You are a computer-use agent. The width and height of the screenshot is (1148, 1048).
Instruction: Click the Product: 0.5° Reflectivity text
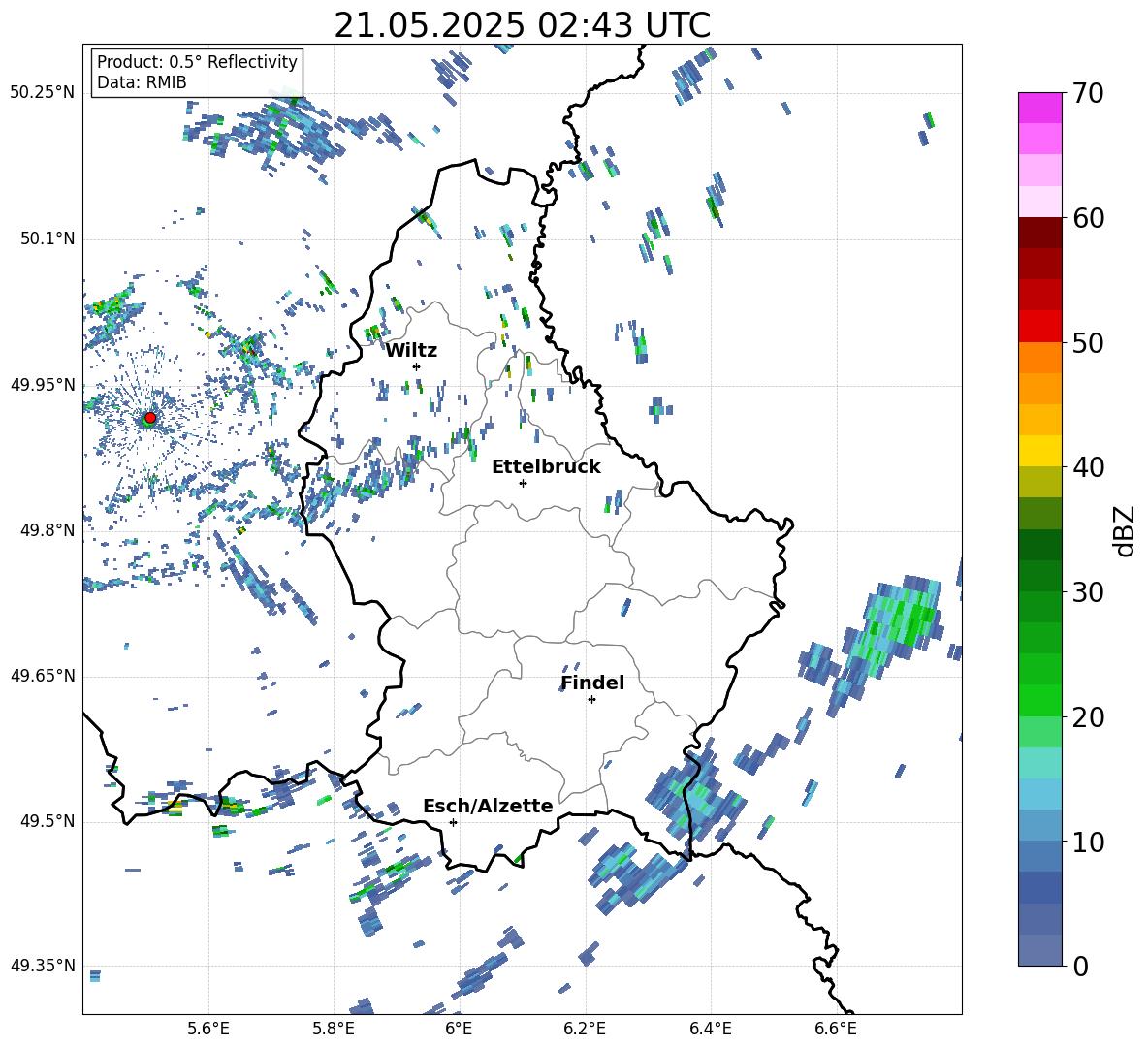point(197,61)
